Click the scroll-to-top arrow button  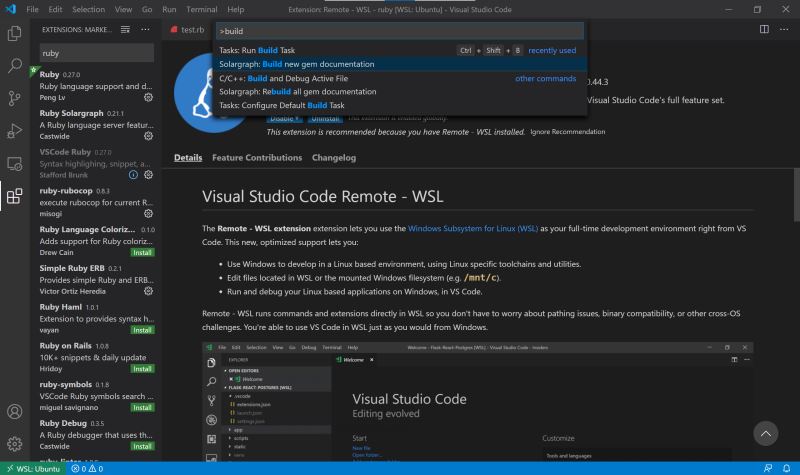click(765, 433)
